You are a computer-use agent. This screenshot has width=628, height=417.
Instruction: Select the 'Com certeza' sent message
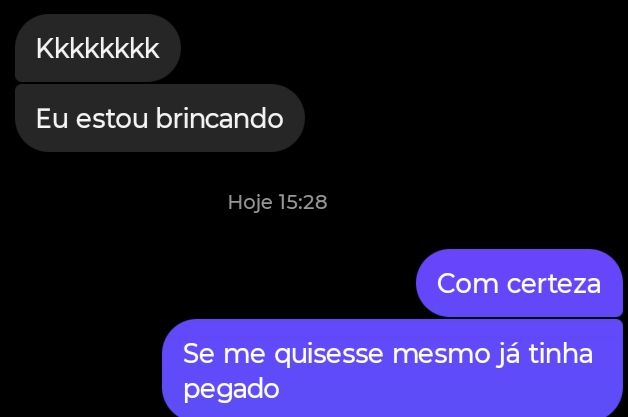click(519, 283)
